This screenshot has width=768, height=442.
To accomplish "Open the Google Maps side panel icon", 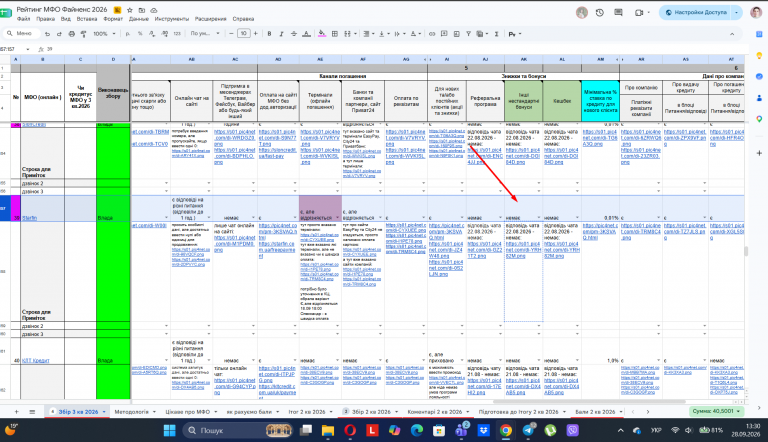I will (759, 119).
